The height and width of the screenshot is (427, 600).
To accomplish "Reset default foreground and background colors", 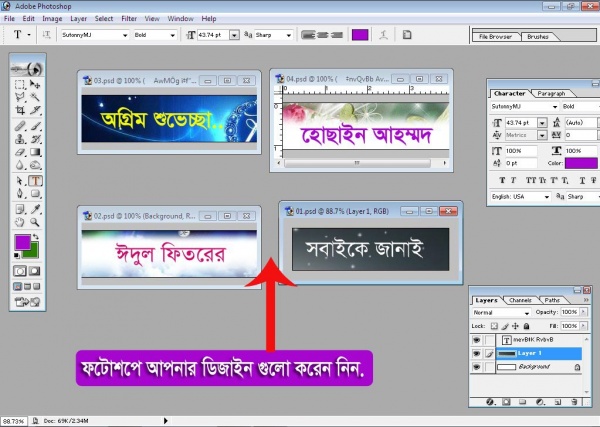I will pyautogui.click(x=17, y=255).
